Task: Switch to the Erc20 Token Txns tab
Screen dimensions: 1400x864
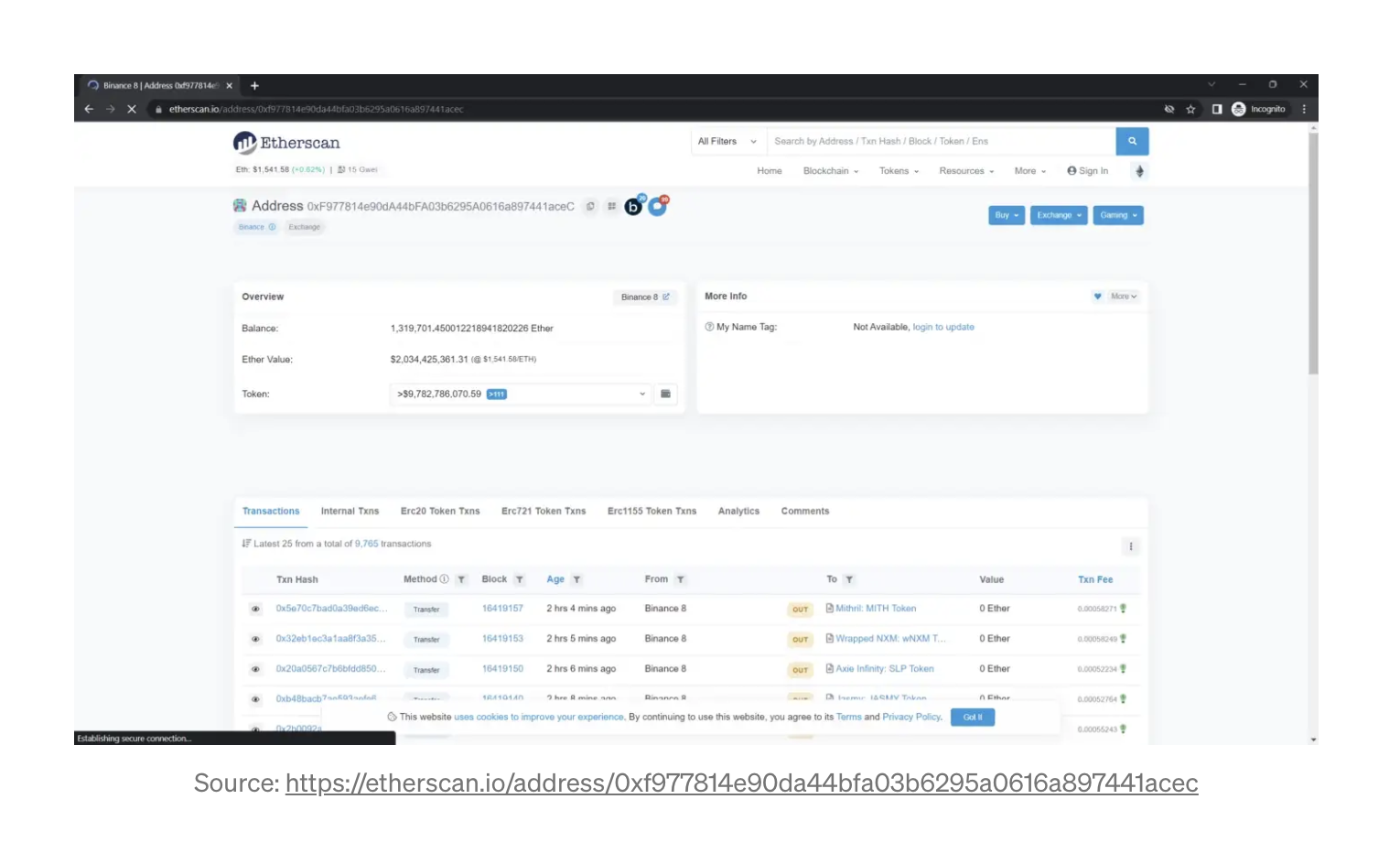Action: (x=440, y=512)
